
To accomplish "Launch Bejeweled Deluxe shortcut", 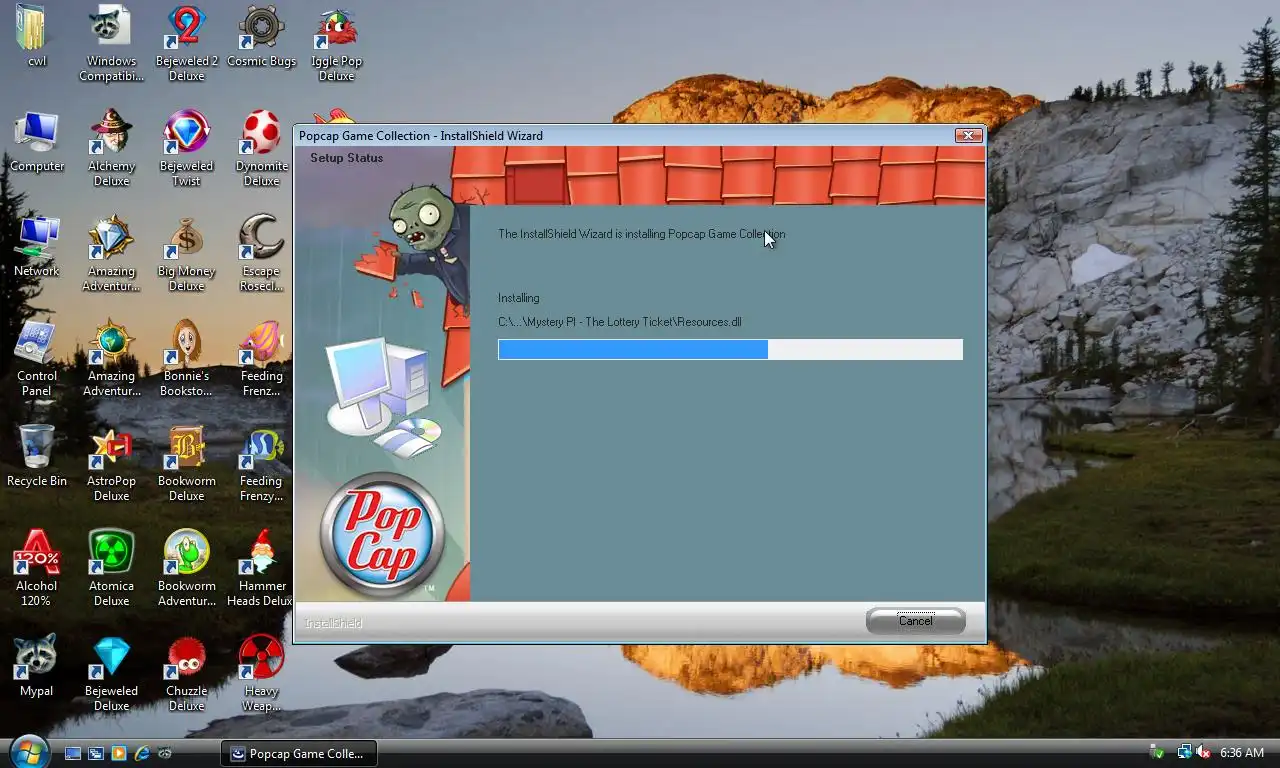I will [x=111, y=674].
